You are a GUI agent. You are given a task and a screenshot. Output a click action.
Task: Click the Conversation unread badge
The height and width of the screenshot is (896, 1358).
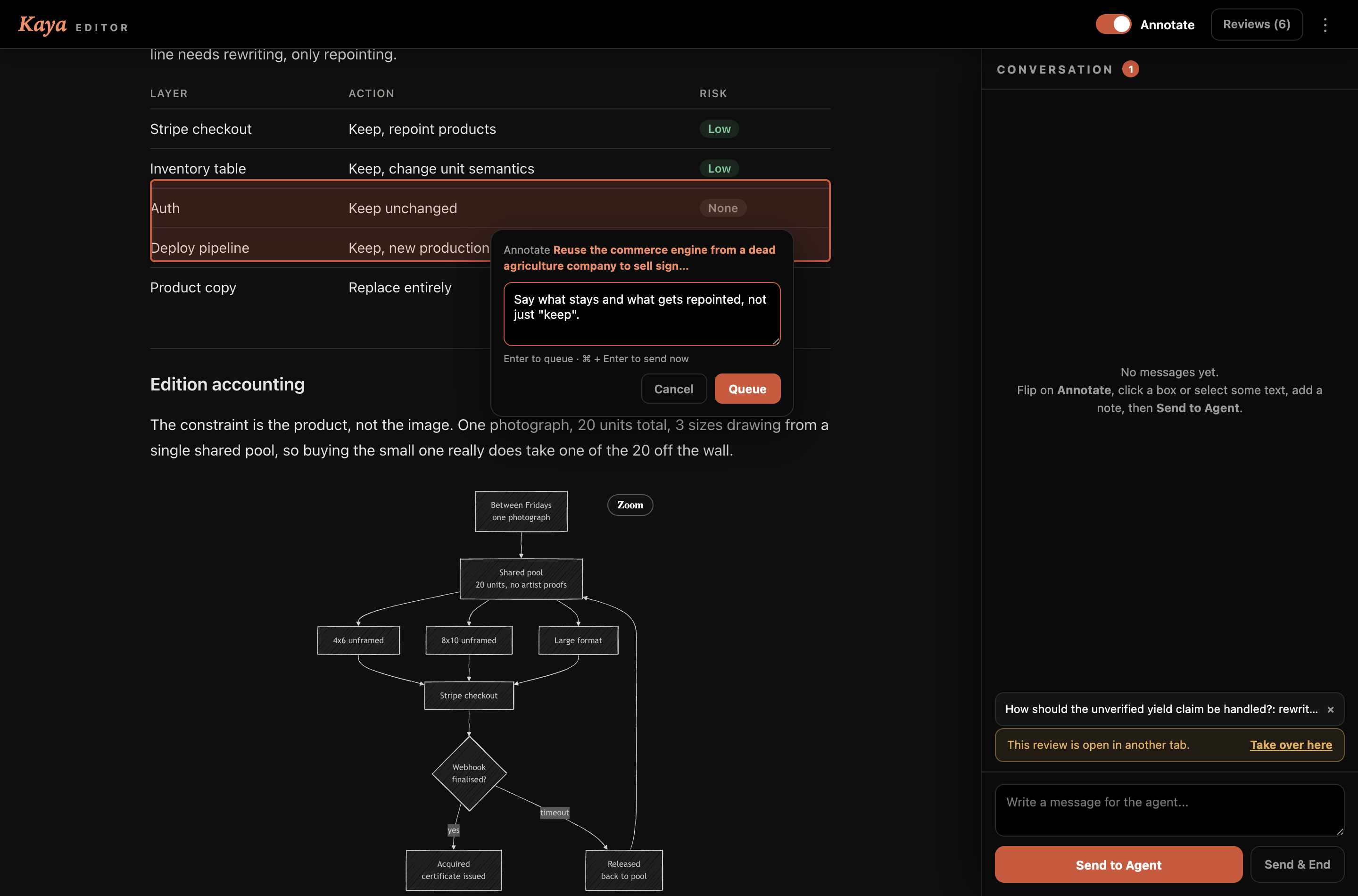click(1130, 69)
